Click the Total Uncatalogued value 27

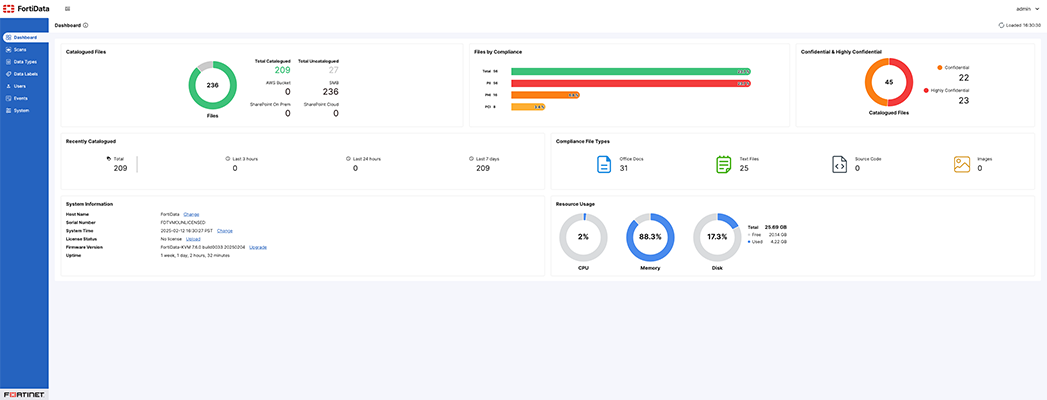[333, 69]
